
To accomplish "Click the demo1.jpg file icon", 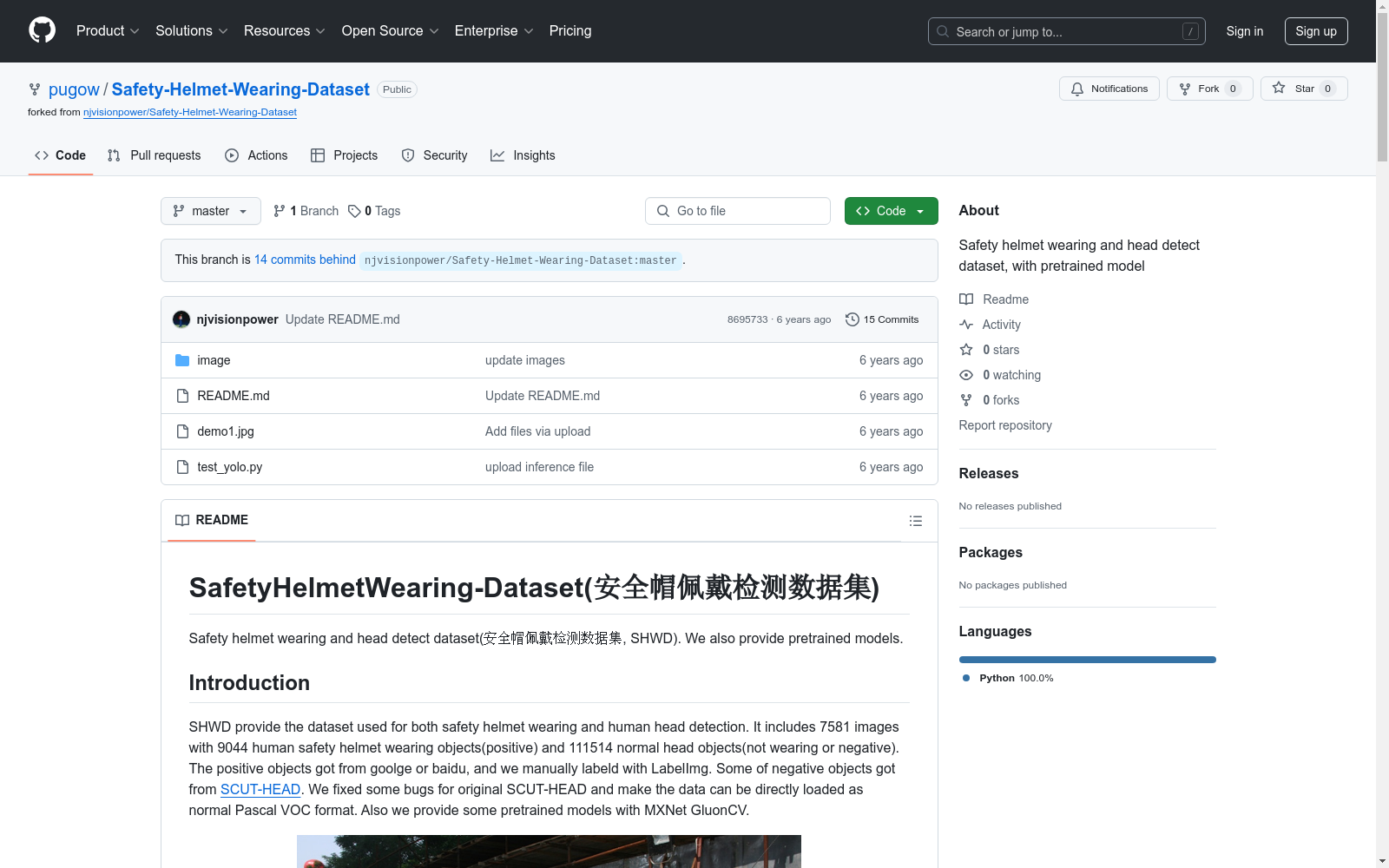I will click(182, 431).
